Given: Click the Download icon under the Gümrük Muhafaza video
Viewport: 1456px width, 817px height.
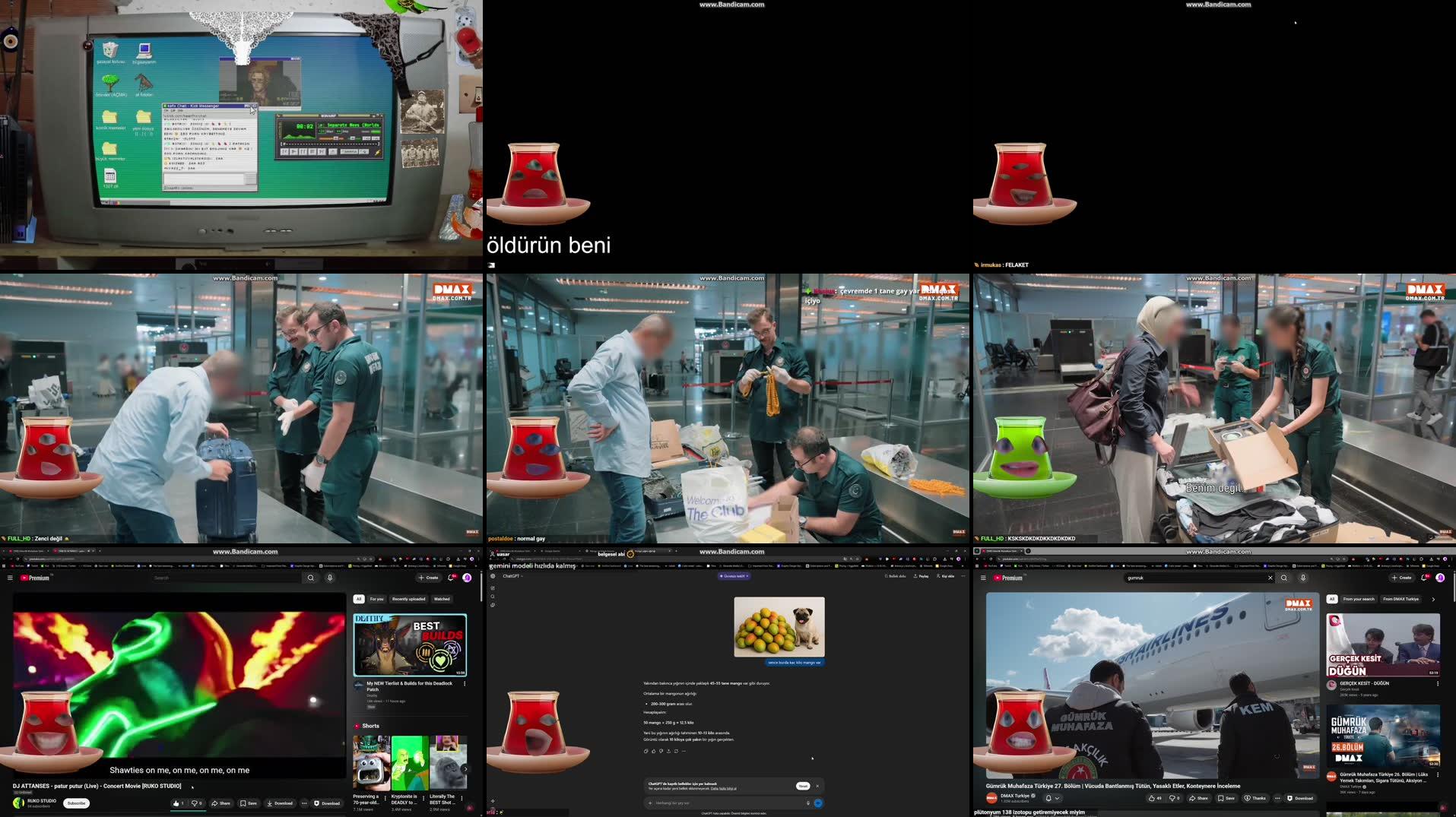Looking at the screenshot, I should tap(1302, 798).
